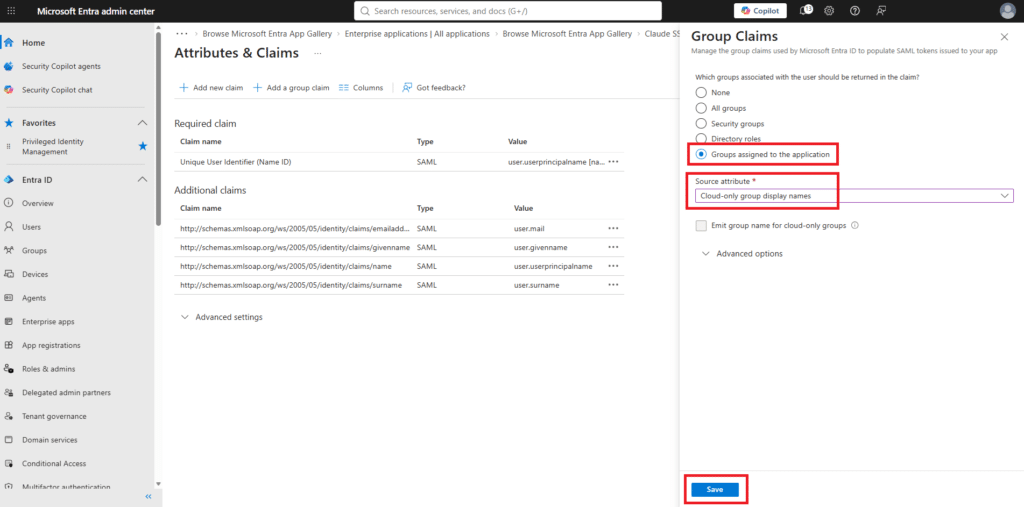The height and width of the screenshot is (507, 1024).
Task: Click Got feedback?
Action: [x=434, y=88]
